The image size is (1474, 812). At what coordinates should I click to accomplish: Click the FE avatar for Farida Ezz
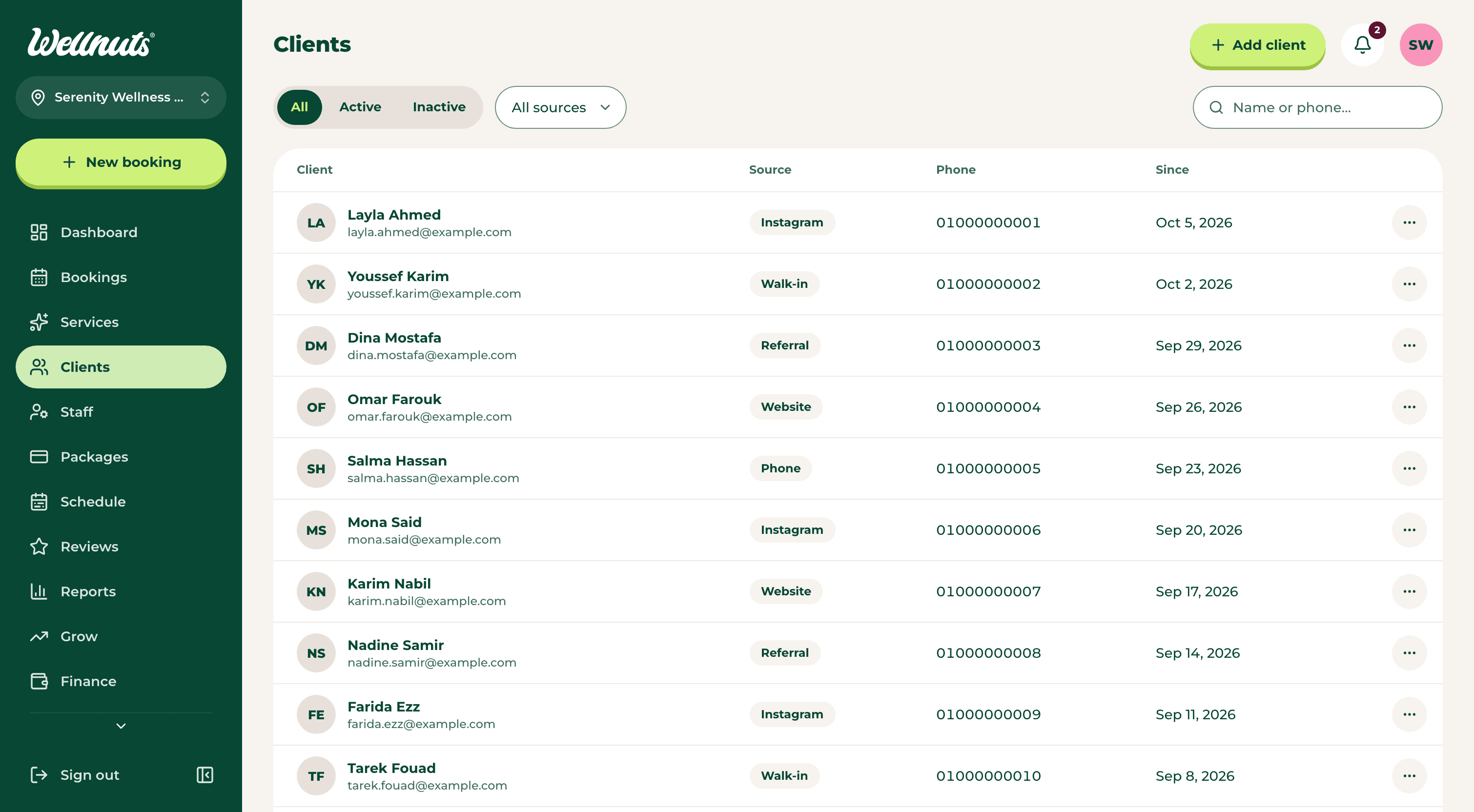click(x=316, y=715)
